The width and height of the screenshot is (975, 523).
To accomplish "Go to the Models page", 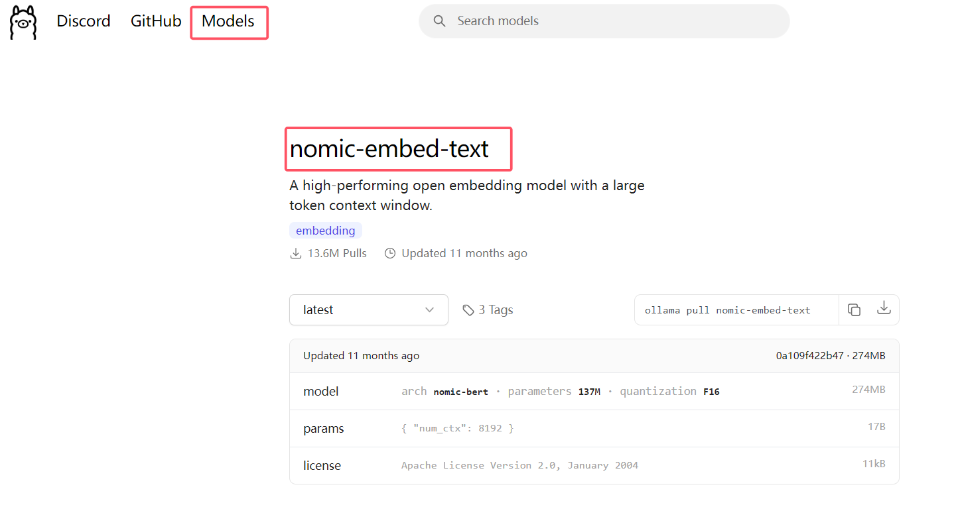I will coord(228,21).
